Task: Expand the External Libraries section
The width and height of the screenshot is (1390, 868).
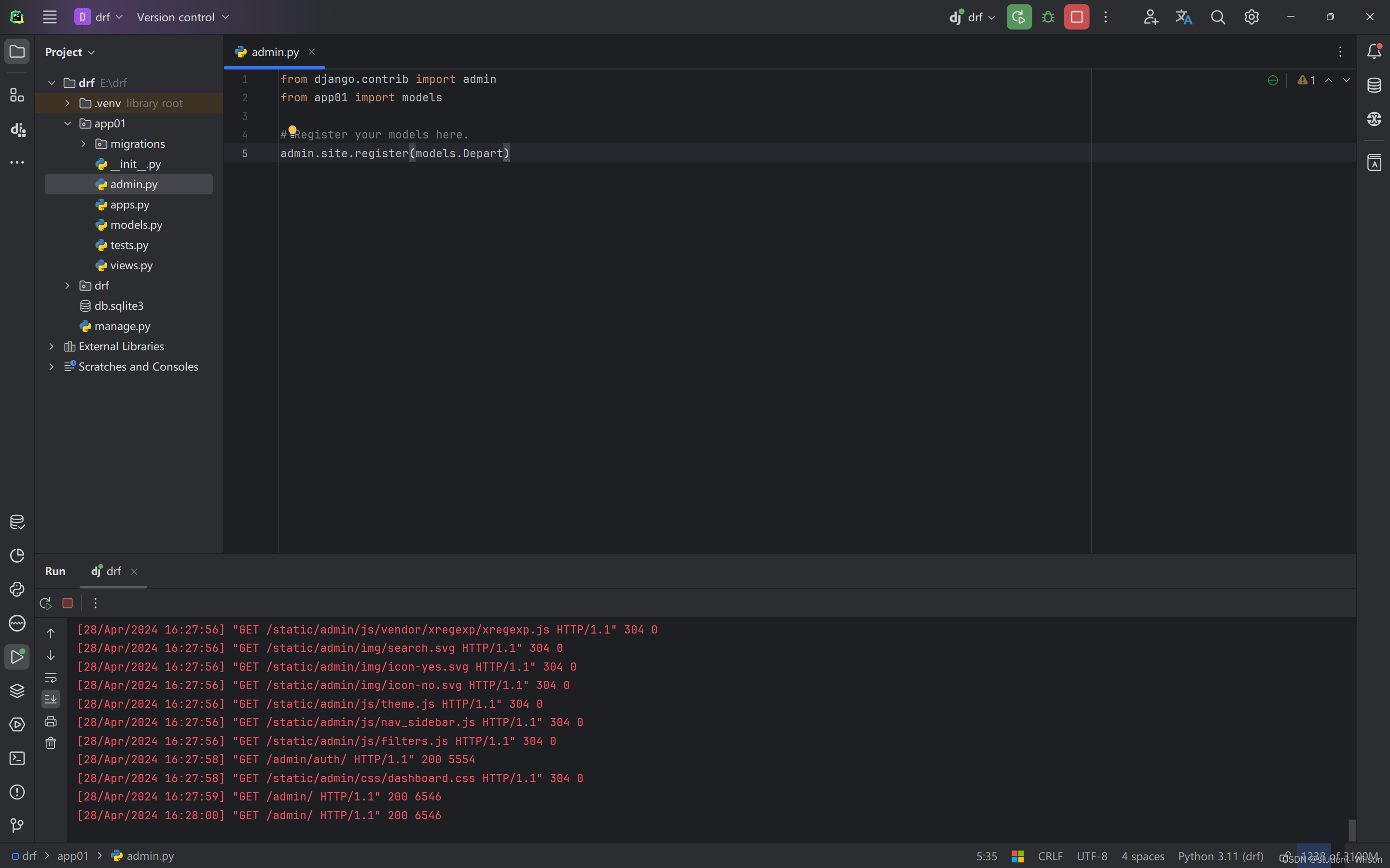Action: [x=50, y=346]
